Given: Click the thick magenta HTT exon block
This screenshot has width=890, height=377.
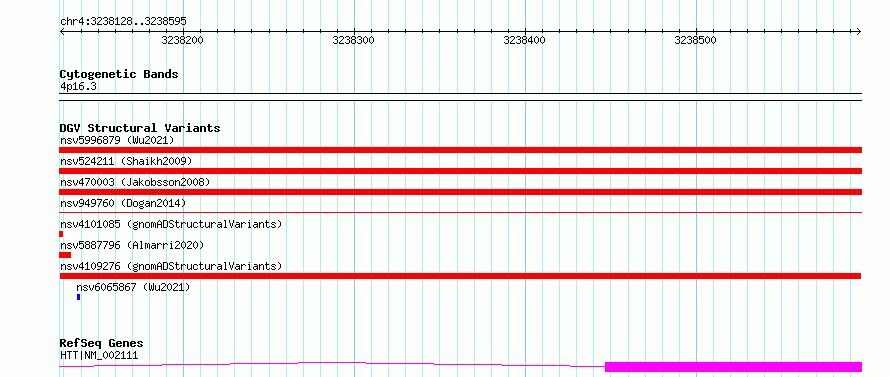Looking at the screenshot, I should [733, 367].
